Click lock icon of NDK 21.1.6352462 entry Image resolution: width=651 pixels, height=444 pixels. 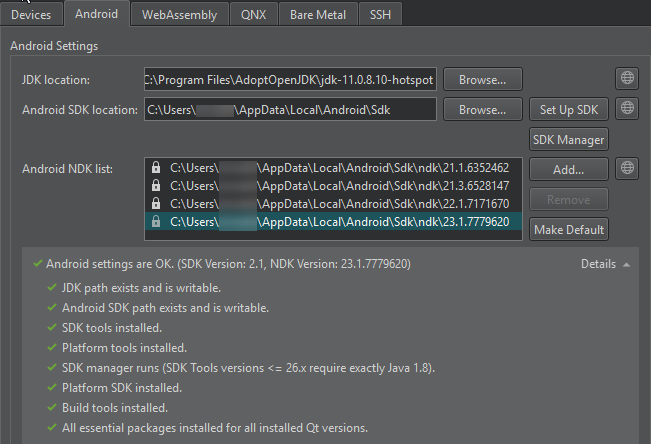point(156,168)
